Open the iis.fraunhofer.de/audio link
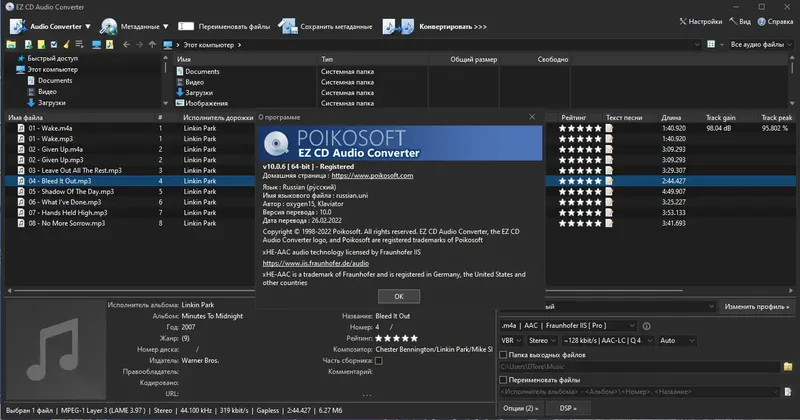 [315, 263]
